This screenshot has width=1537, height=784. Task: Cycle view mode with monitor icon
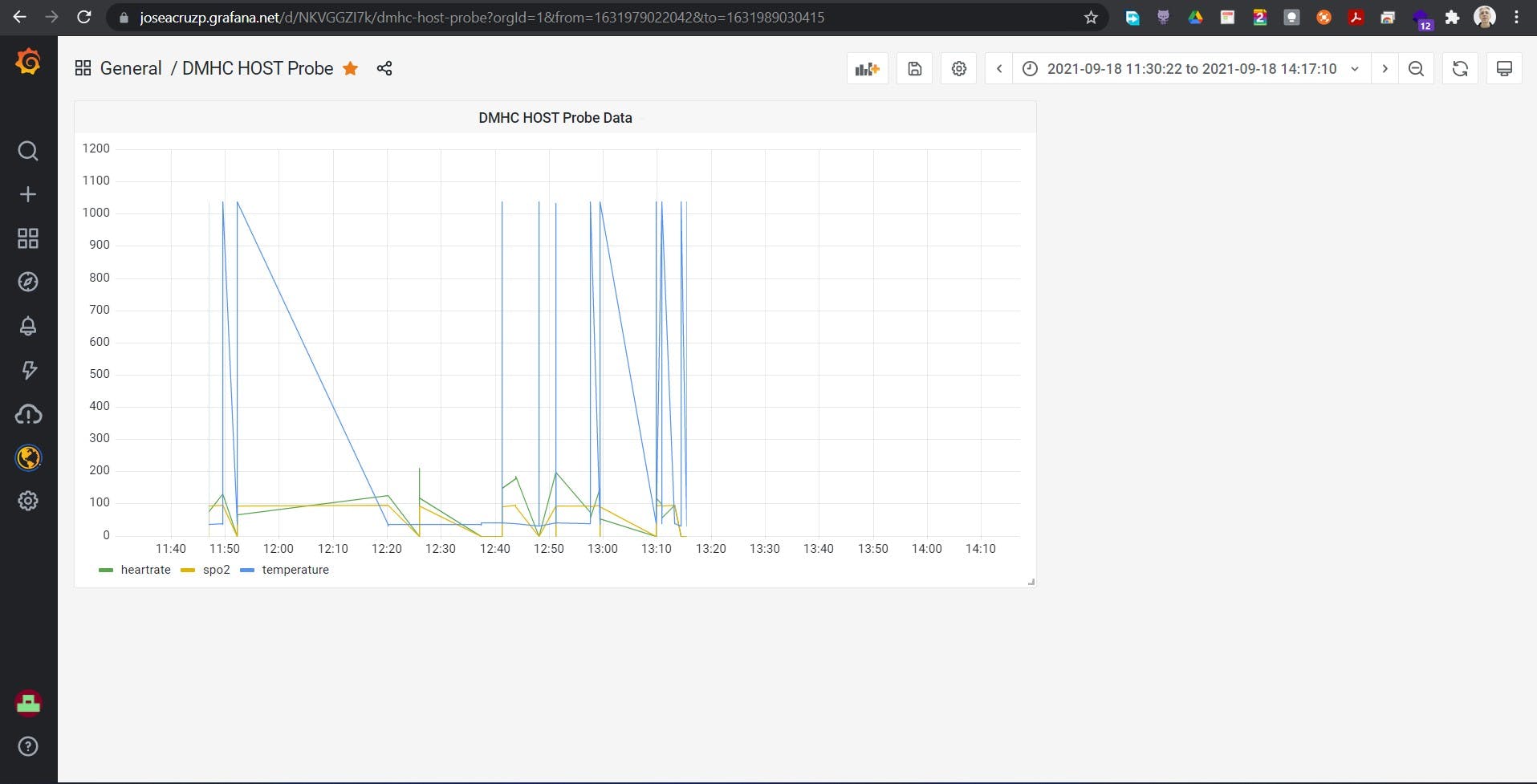click(1505, 69)
